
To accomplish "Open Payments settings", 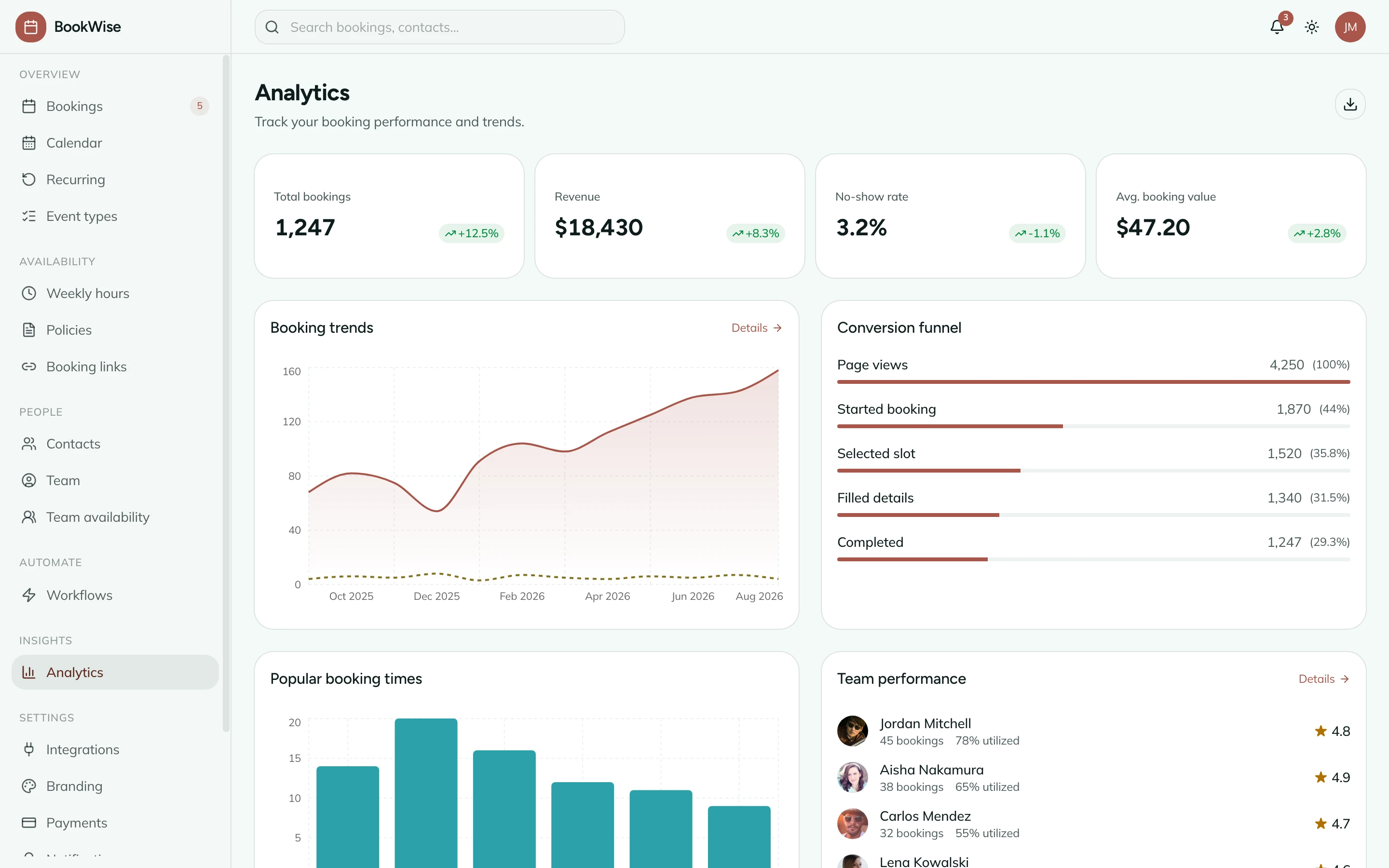I will pyautogui.click(x=115, y=823).
